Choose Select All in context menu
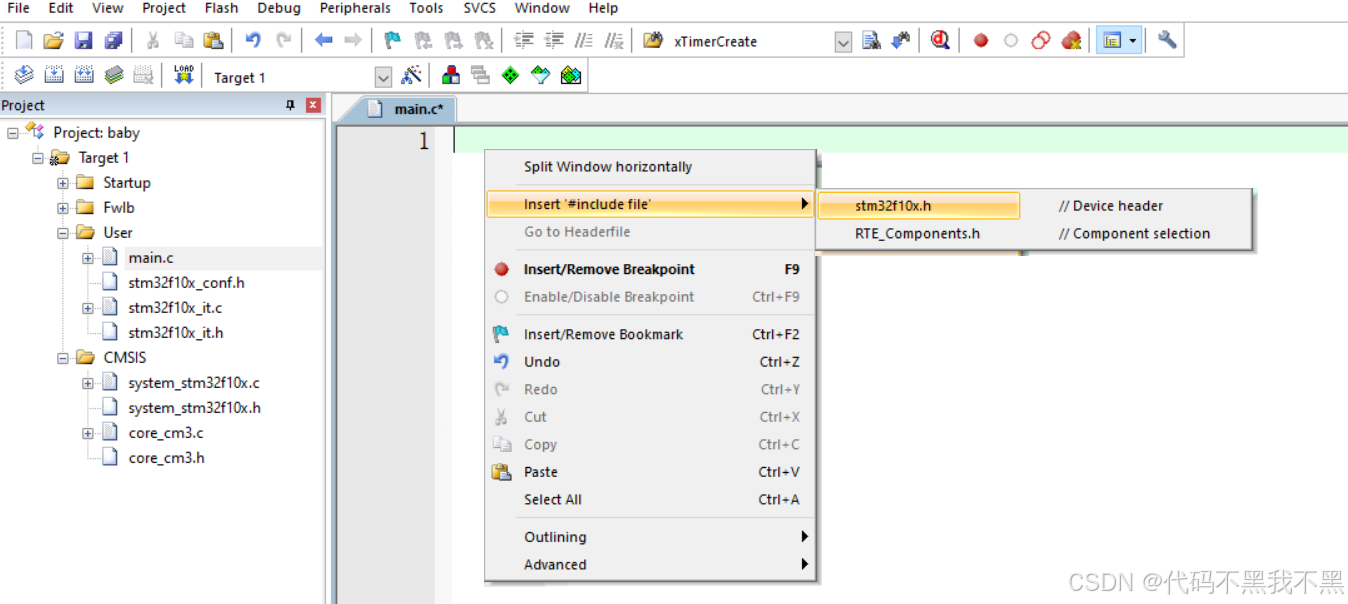This screenshot has width=1348, height=604. pos(649,500)
